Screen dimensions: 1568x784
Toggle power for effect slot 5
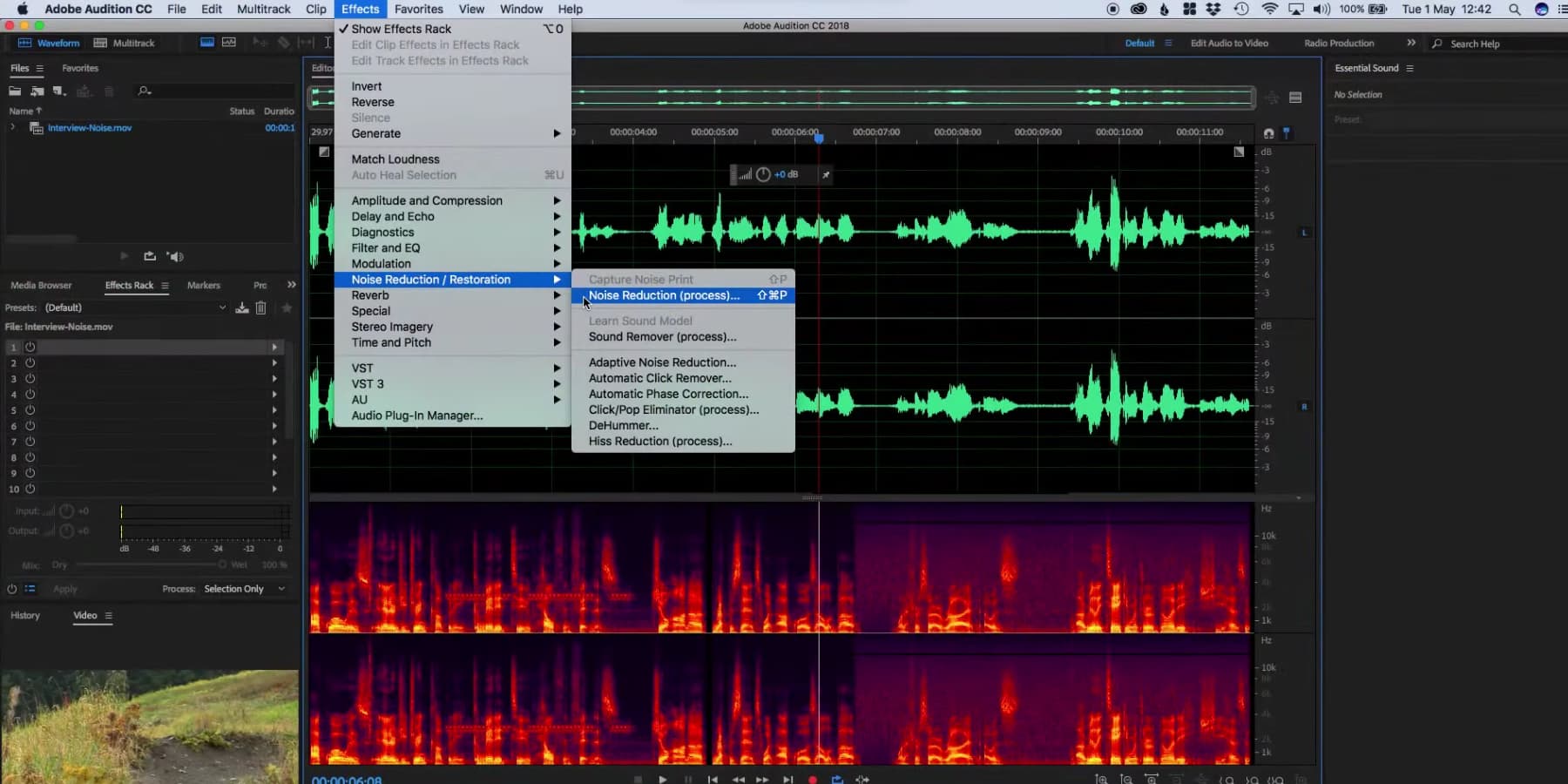pyautogui.click(x=31, y=410)
